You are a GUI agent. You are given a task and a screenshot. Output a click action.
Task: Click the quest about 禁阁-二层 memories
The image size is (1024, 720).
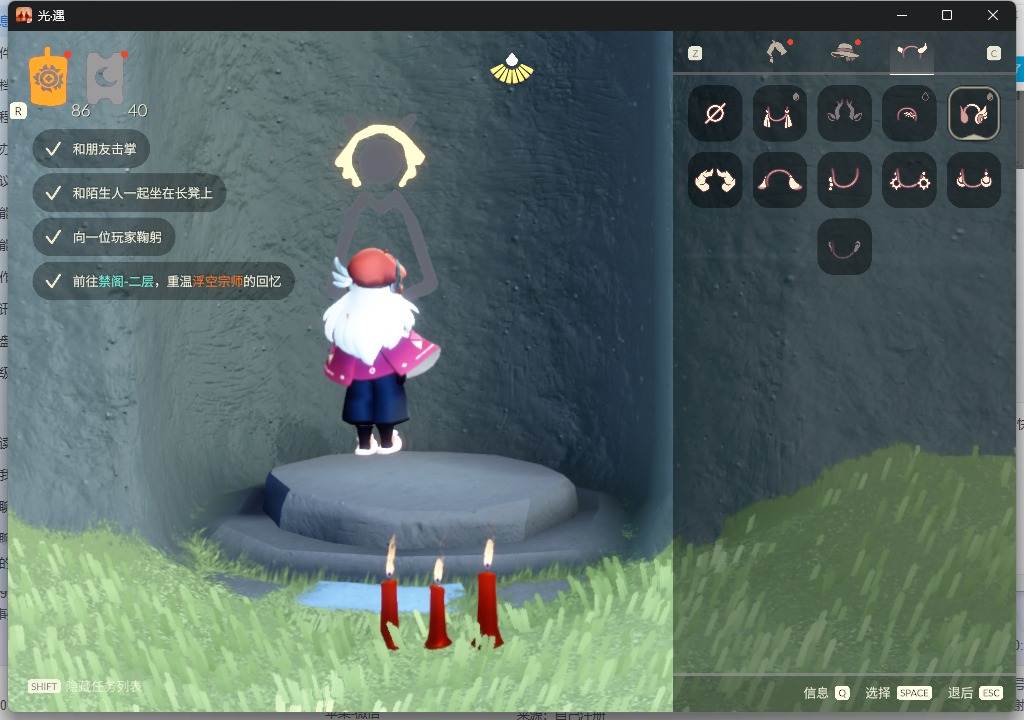(x=163, y=281)
